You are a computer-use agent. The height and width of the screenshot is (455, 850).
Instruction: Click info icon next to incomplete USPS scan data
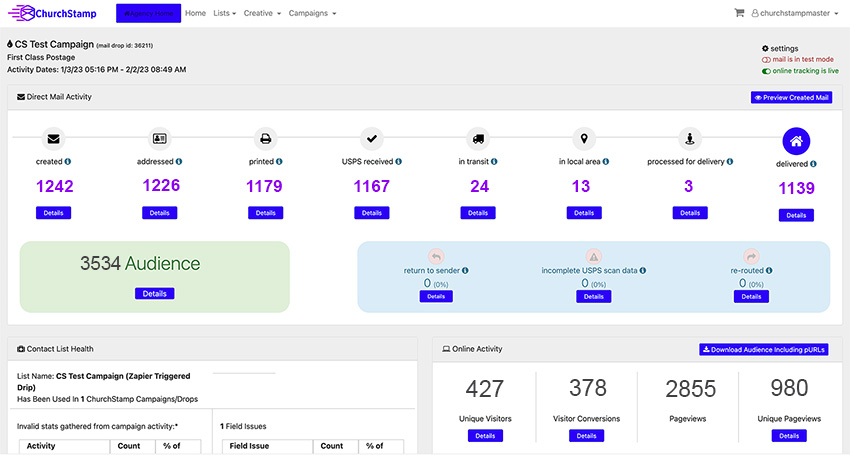[x=642, y=271]
